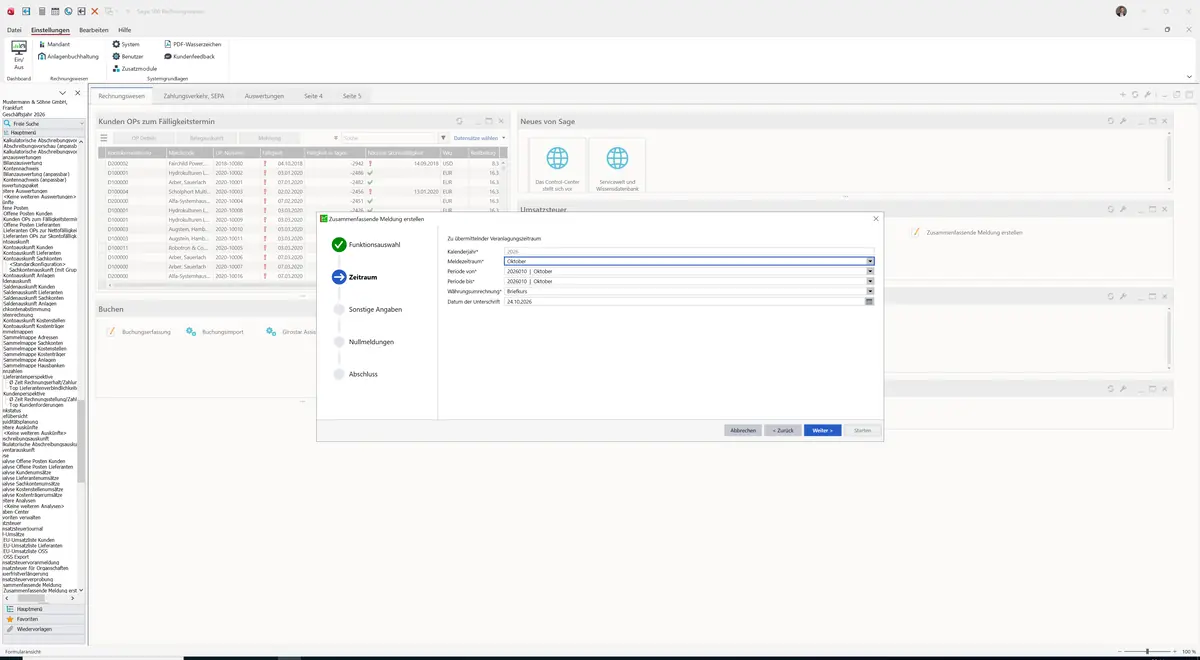Click the filter funnel icon in Kunden OPs panel
The height and width of the screenshot is (660, 1200).
coord(443,138)
